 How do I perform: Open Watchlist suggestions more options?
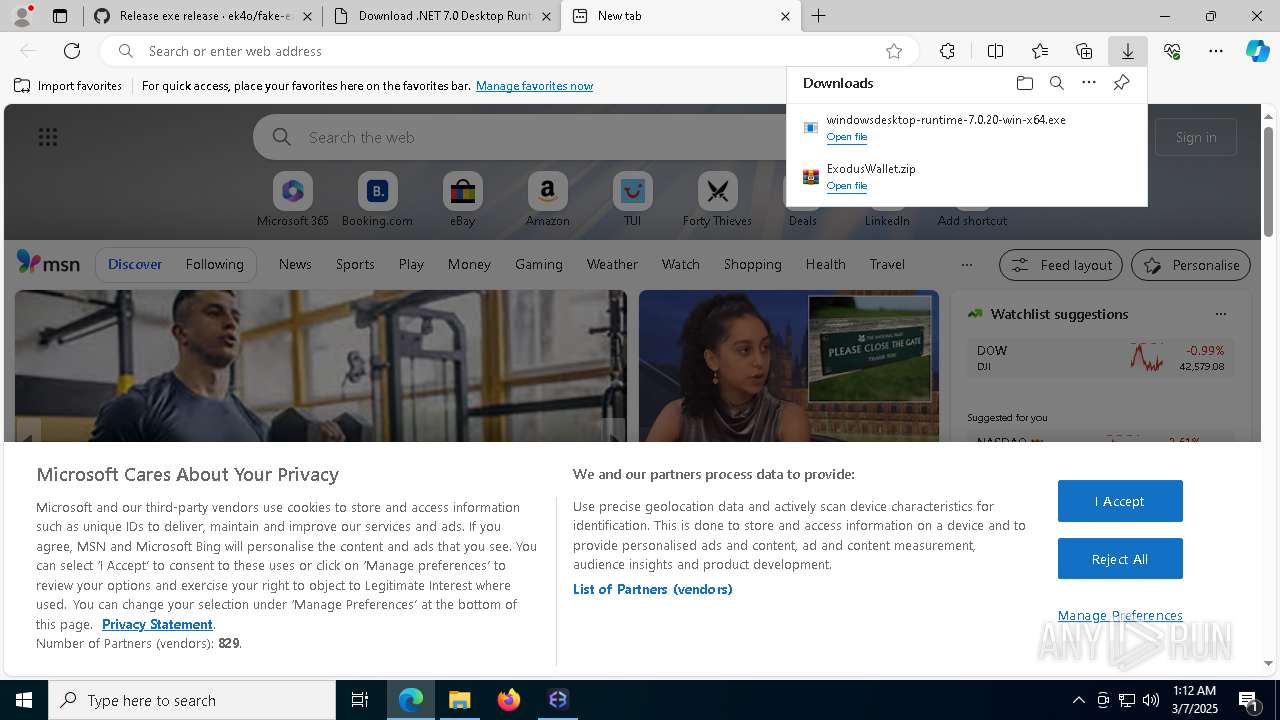[x=1220, y=314]
